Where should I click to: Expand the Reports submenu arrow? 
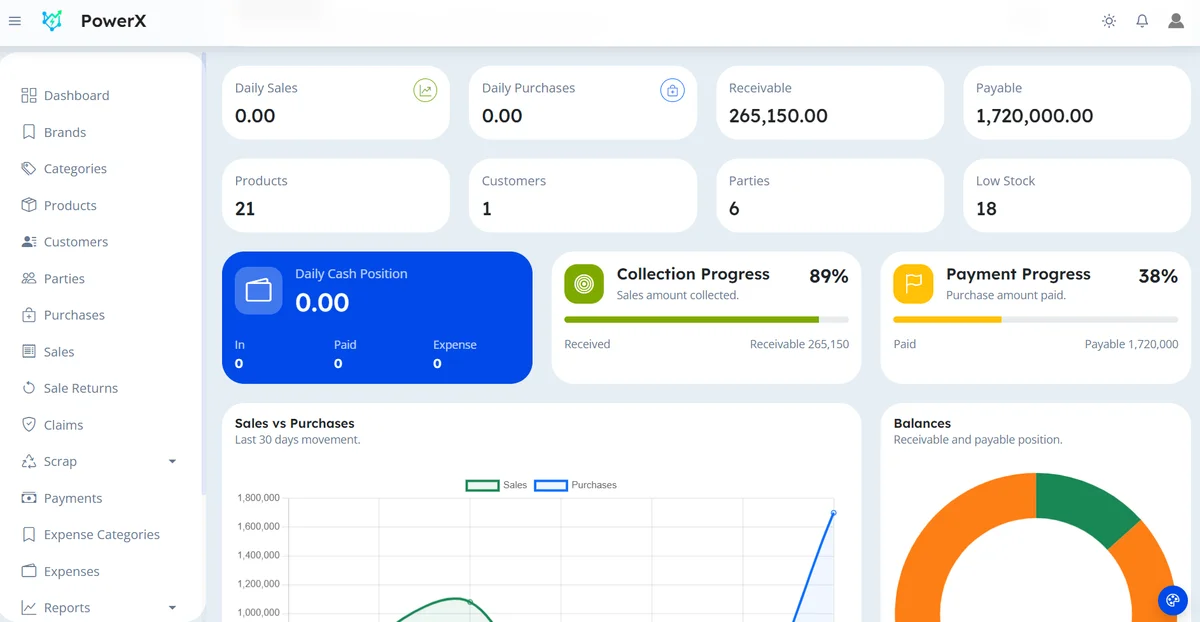172,608
